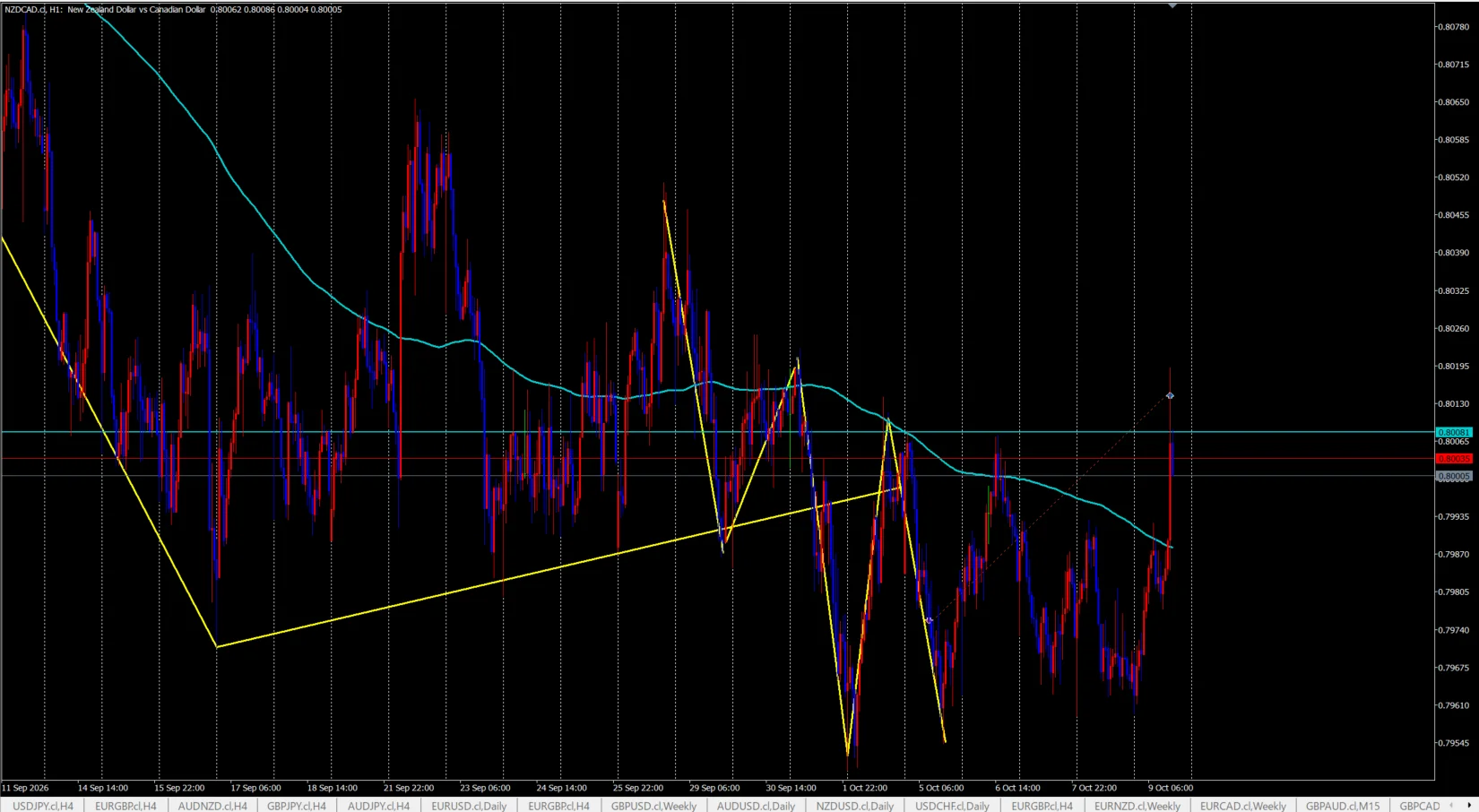Image resolution: width=1479 pixels, height=812 pixels.
Task: Click the 5 Oct 06:00 time label
Action: click(x=941, y=788)
